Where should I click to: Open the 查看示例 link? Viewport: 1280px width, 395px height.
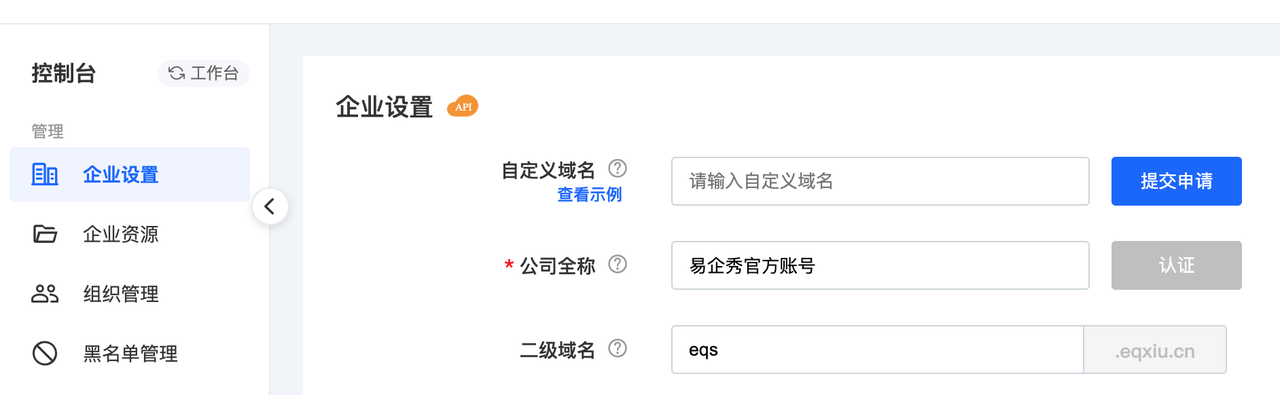[589, 195]
